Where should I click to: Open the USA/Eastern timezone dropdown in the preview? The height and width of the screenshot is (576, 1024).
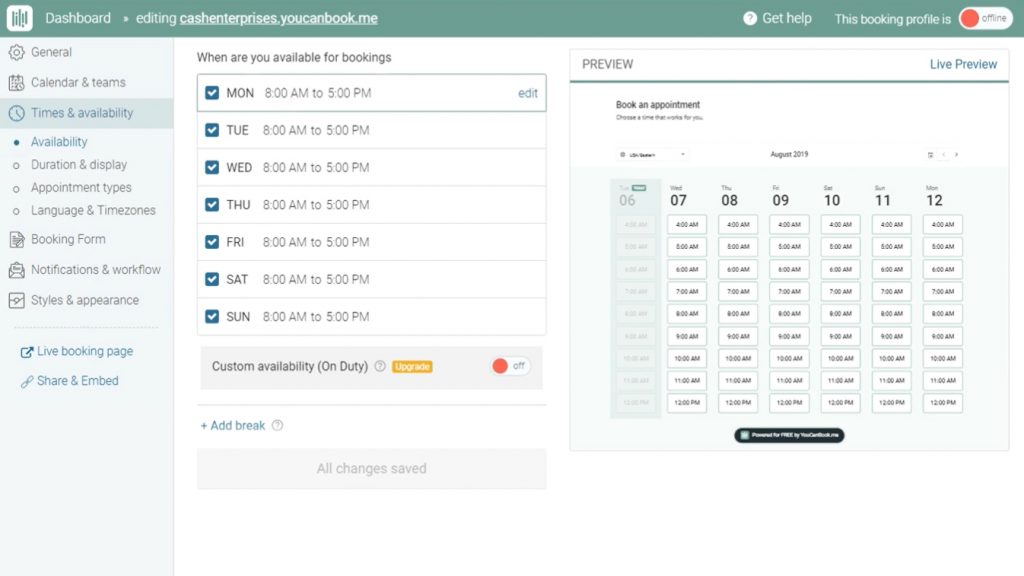click(x=652, y=155)
